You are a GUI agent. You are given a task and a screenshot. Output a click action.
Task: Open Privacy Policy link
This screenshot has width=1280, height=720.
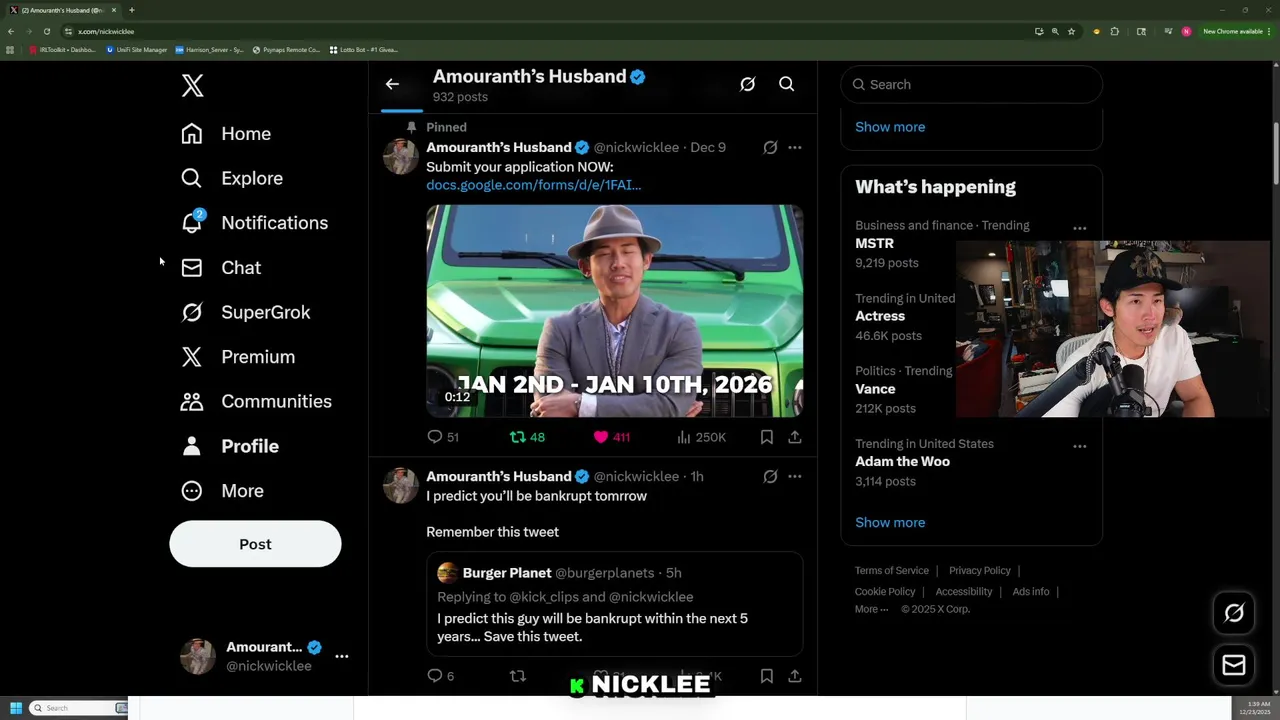980,571
